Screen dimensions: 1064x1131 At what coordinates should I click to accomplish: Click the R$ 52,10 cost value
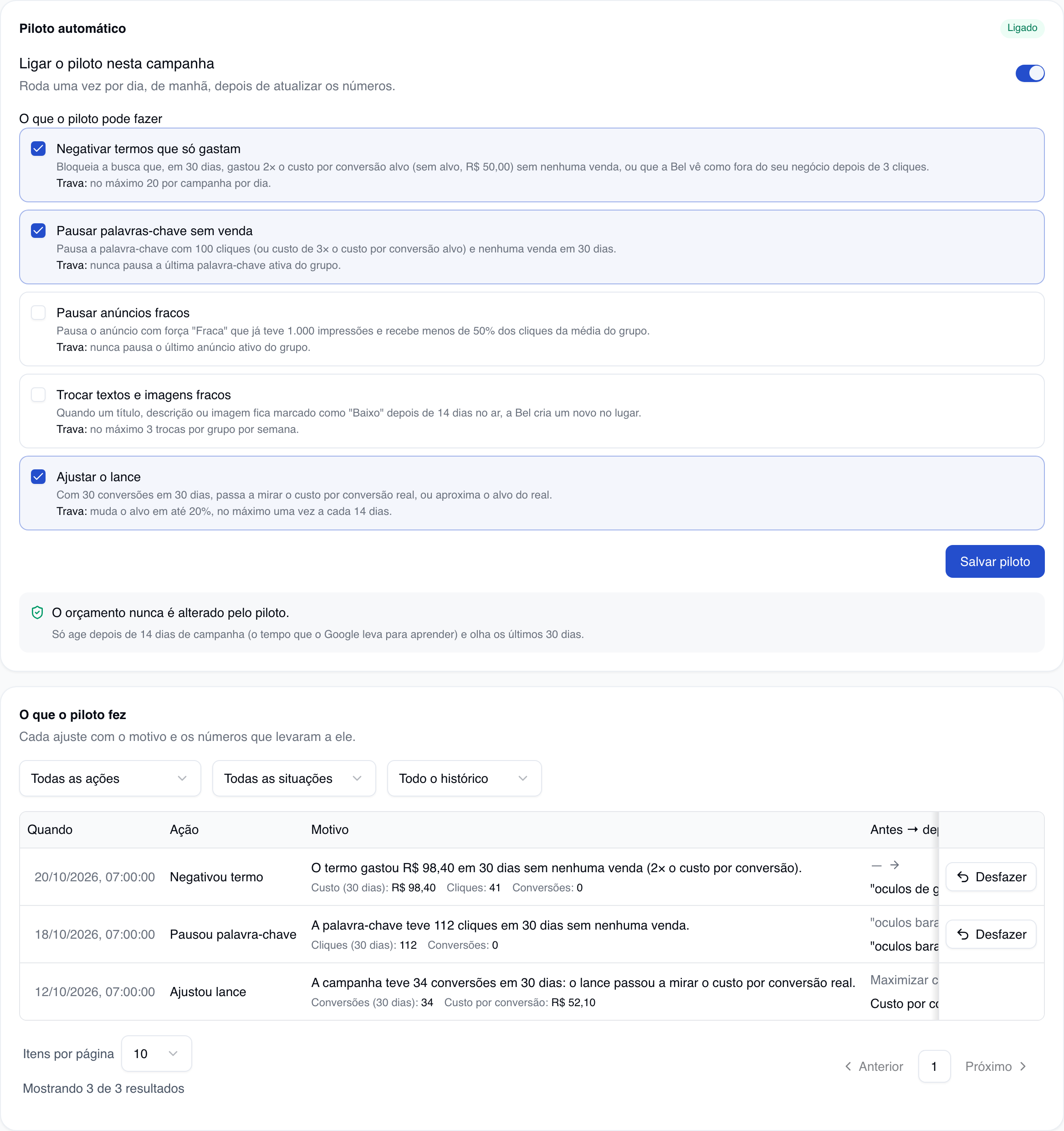tap(573, 1002)
